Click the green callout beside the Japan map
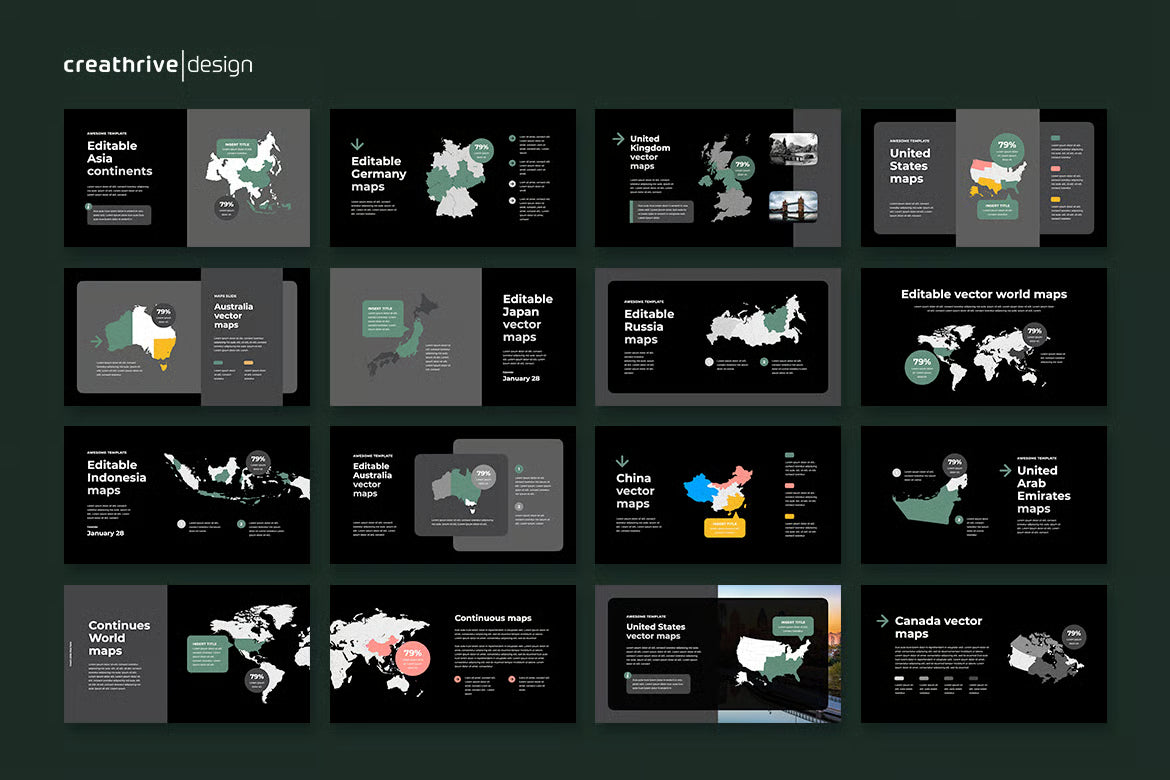The width and height of the screenshot is (1170, 780). [x=384, y=318]
